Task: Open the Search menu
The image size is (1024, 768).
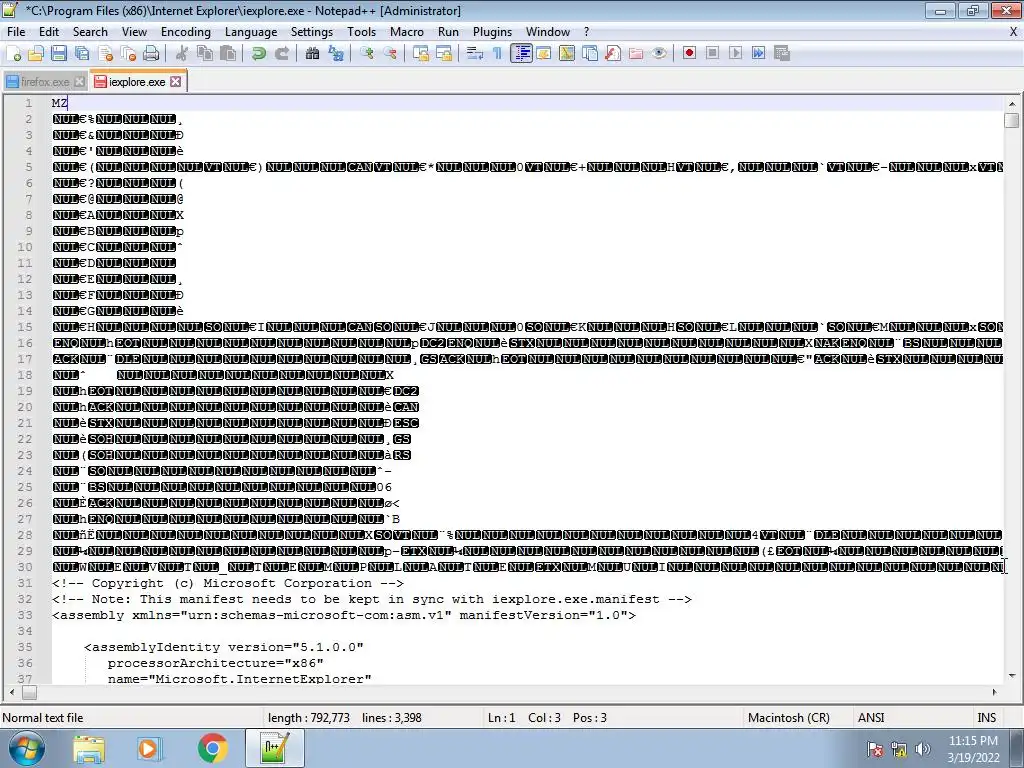Action: tap(90, 32)
